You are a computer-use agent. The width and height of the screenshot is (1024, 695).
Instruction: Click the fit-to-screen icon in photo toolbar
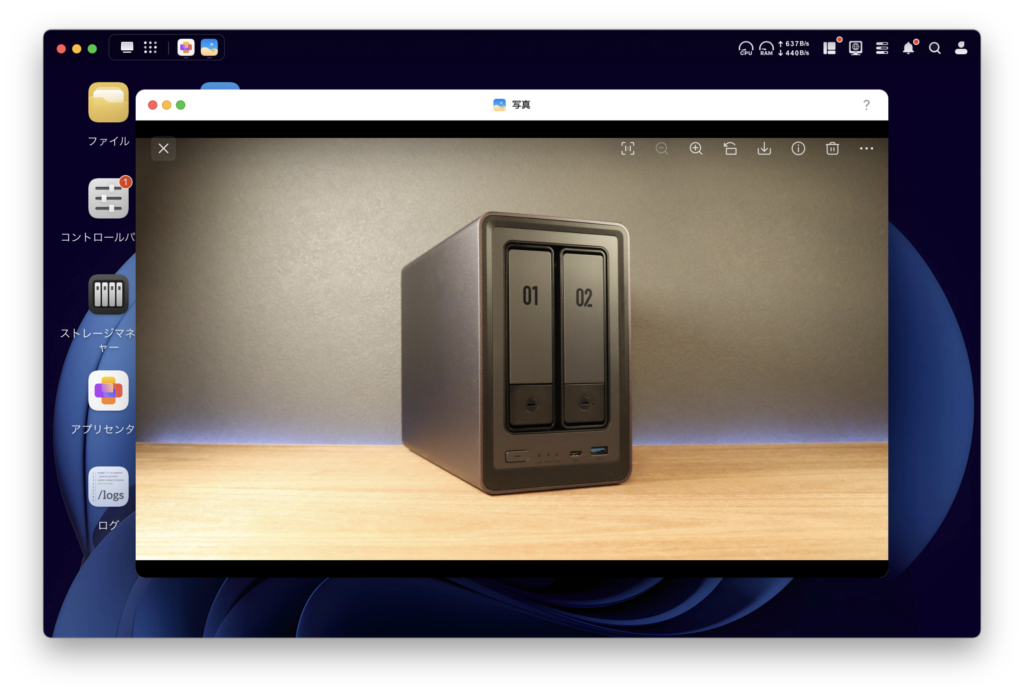628,149
